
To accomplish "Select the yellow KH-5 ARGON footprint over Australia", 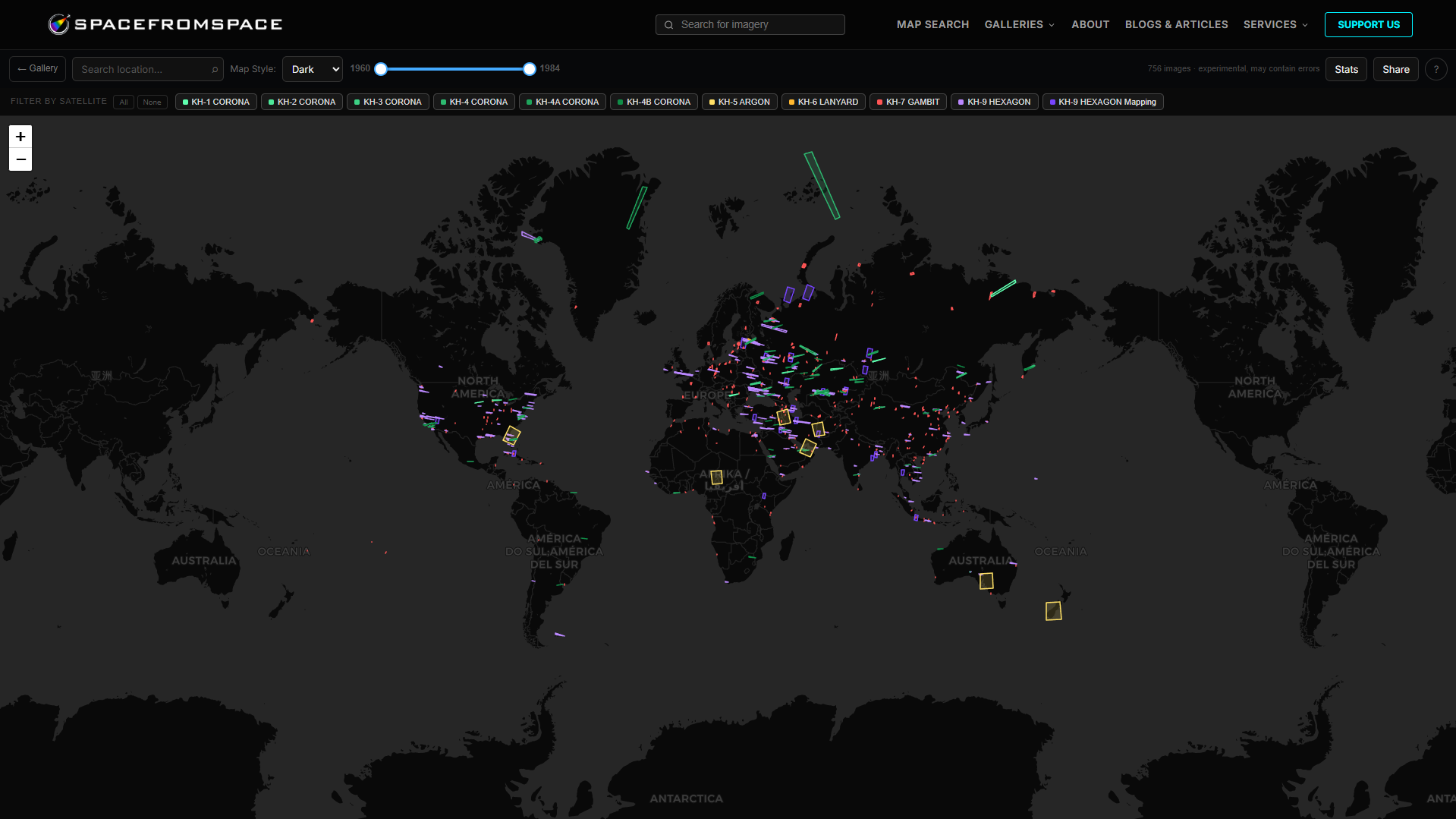I will pos(986,580).
